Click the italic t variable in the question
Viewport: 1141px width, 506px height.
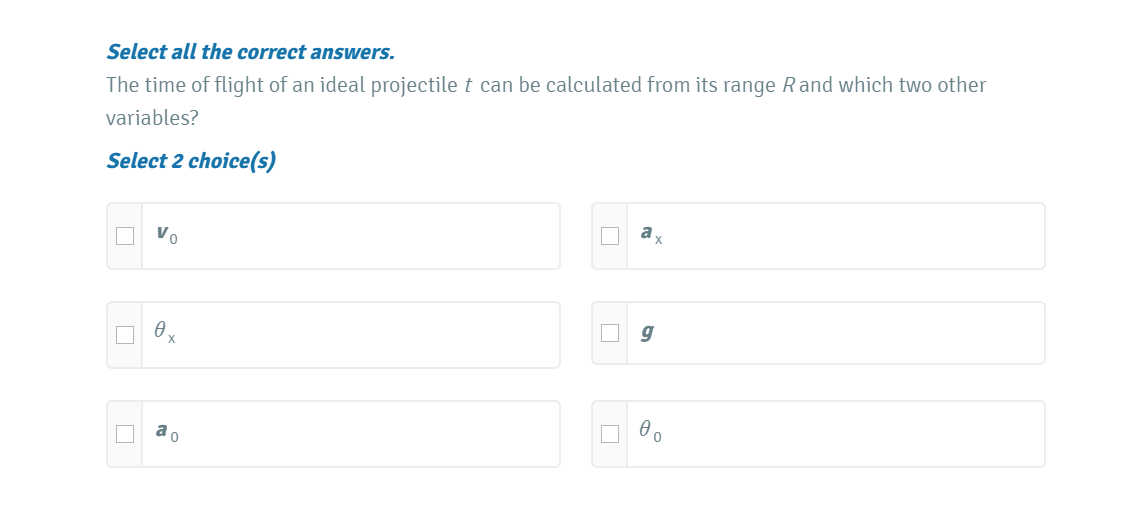[468, 86]
